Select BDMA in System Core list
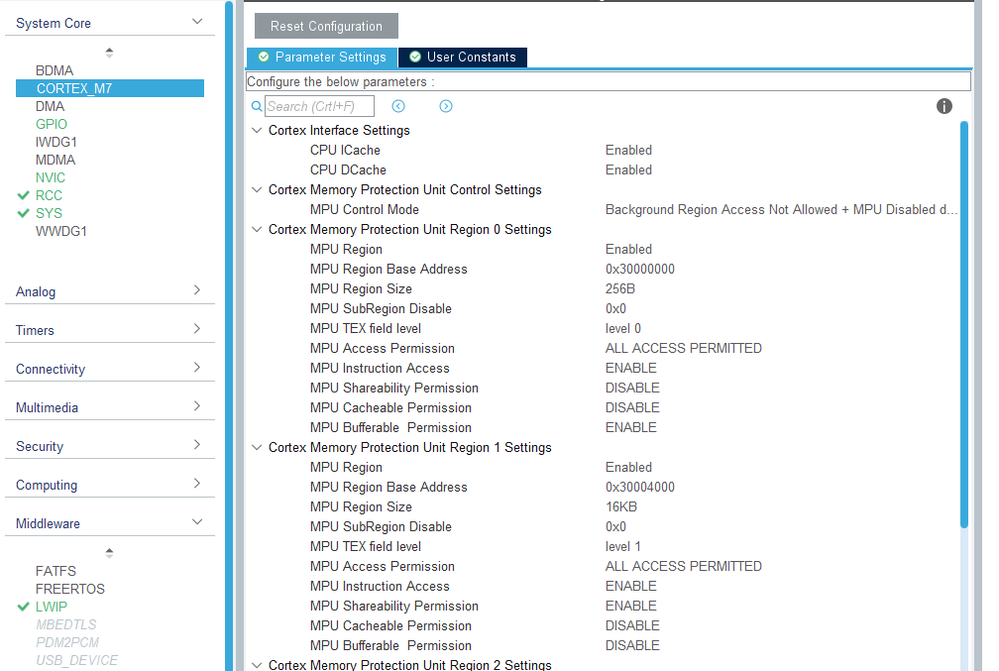This screenshot has height=671, width=999. point(54,70)
